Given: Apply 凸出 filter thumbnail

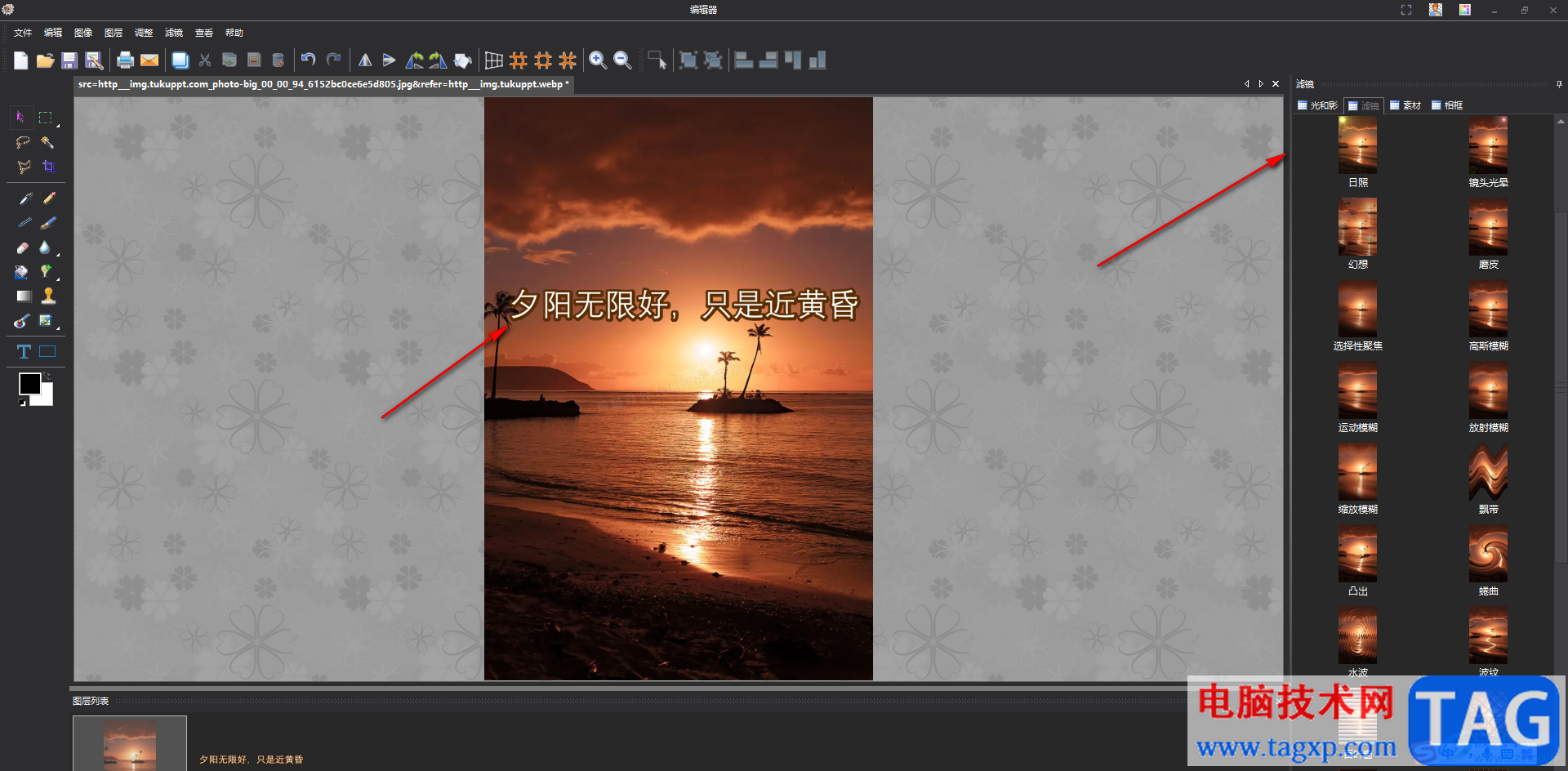Looking at the screenshot, I should 1357,553.
